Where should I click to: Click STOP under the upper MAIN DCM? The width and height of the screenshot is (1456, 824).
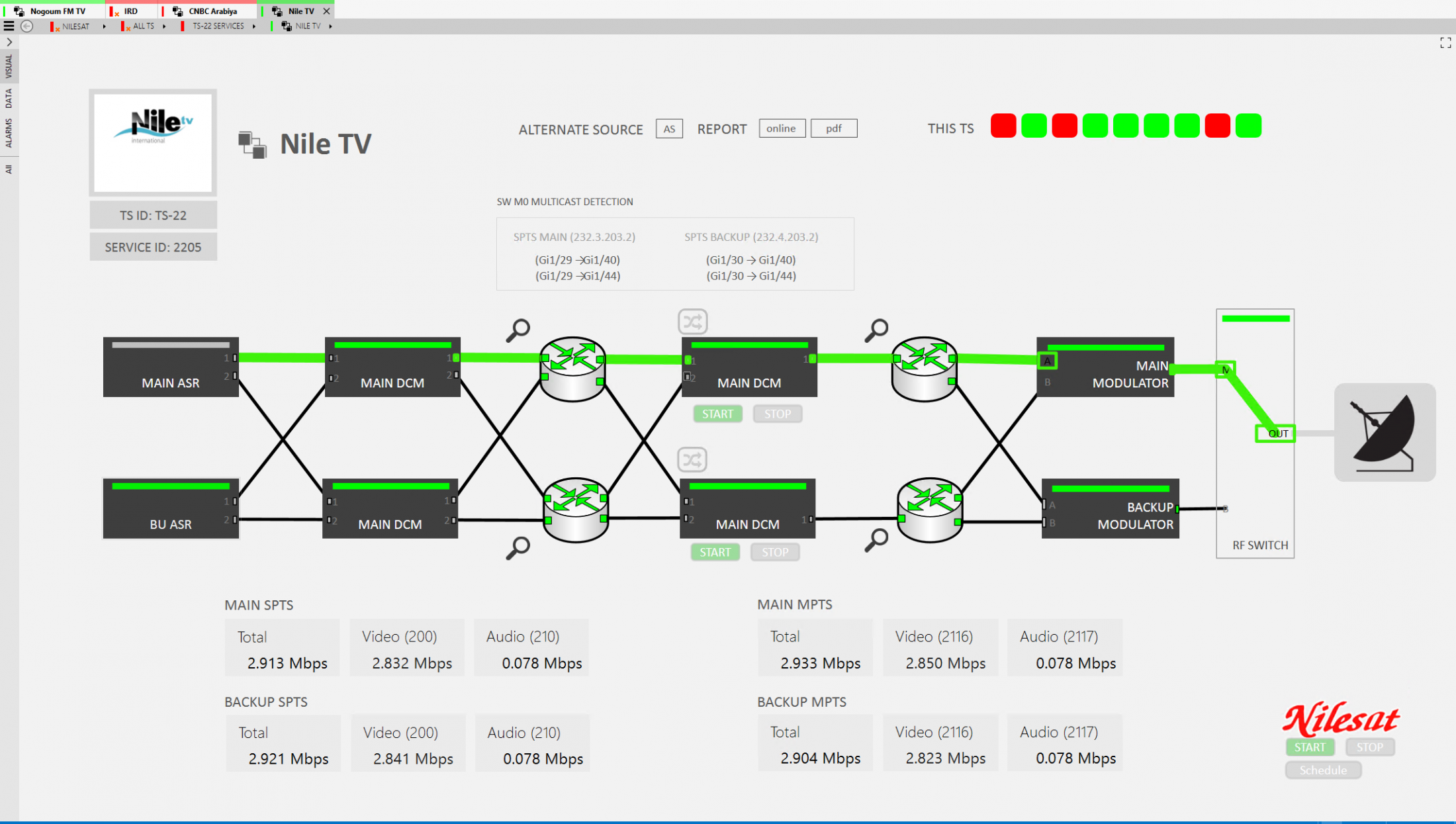click(778, 414)
